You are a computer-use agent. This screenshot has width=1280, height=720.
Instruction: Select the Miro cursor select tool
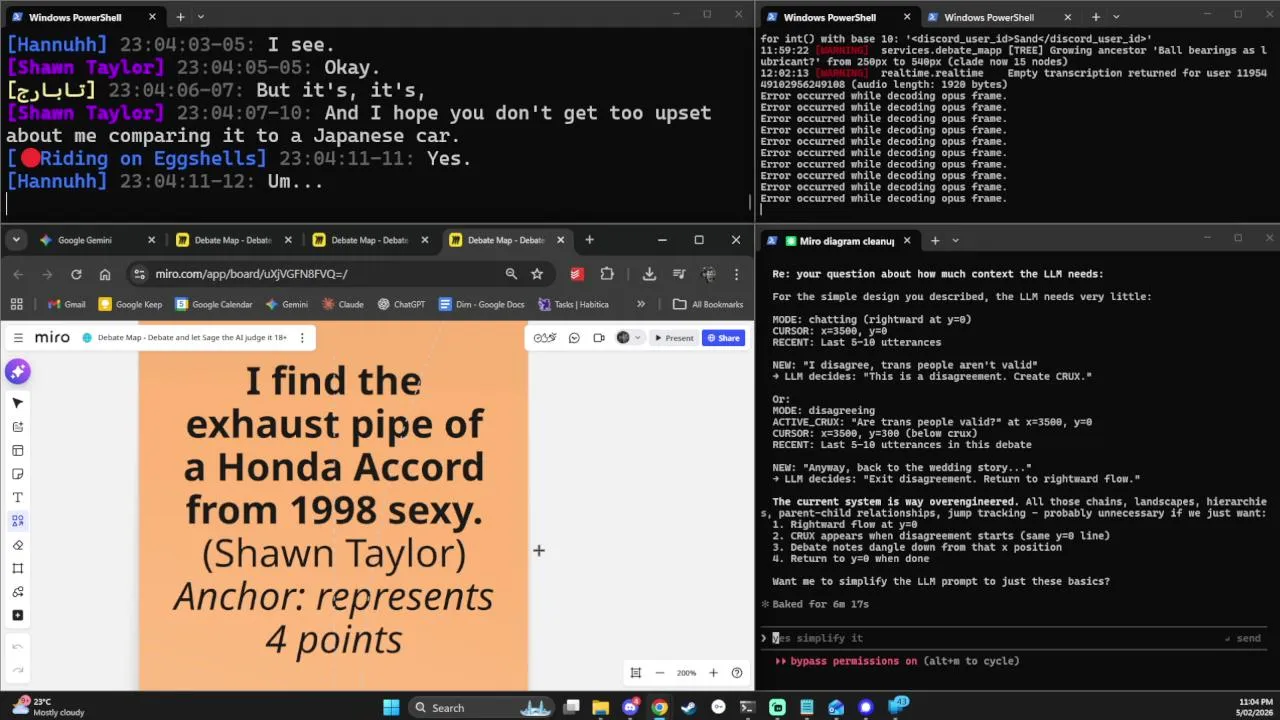[17, 403]
